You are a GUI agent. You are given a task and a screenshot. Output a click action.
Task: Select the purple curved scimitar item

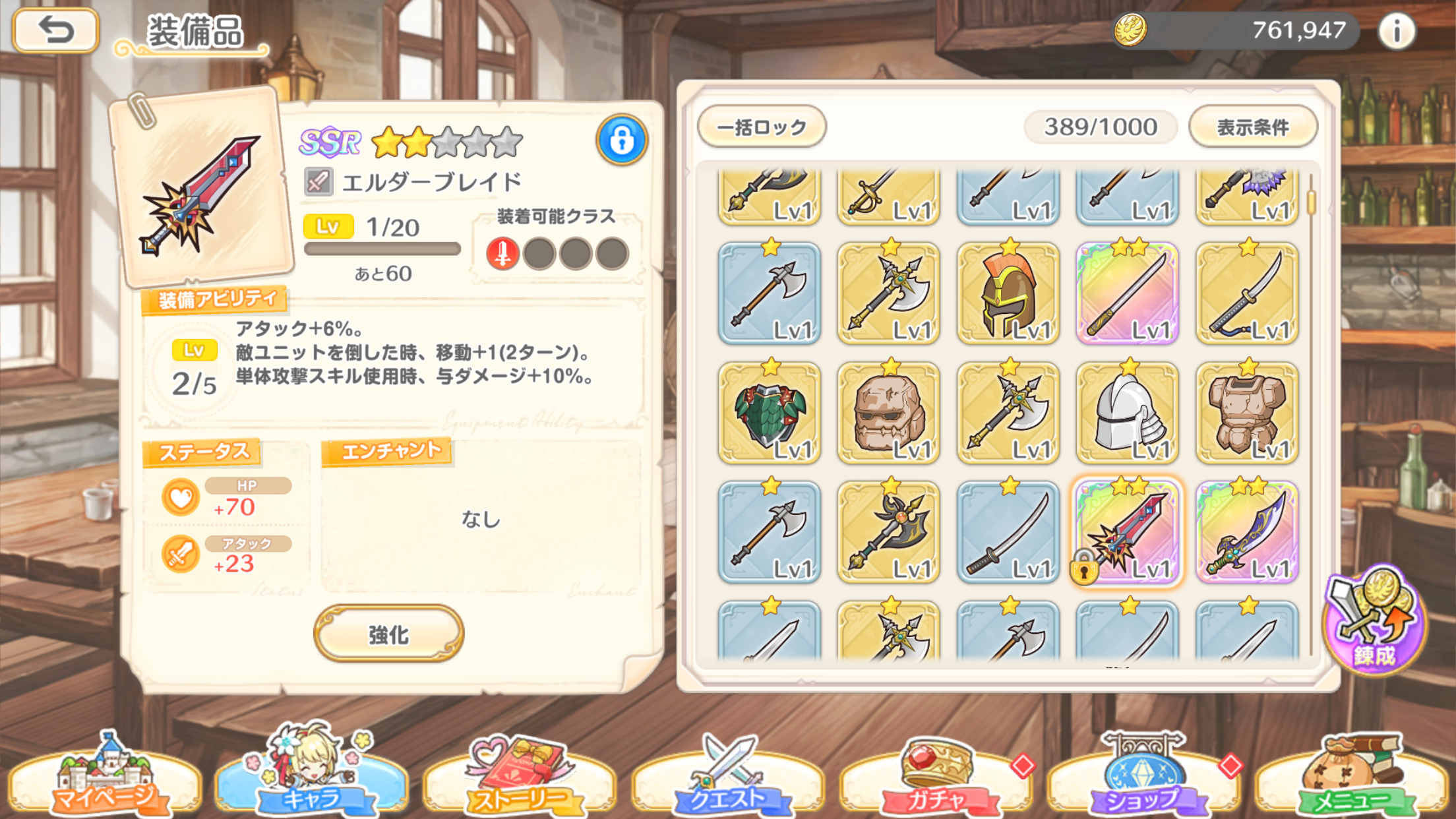pos(1246,532)
